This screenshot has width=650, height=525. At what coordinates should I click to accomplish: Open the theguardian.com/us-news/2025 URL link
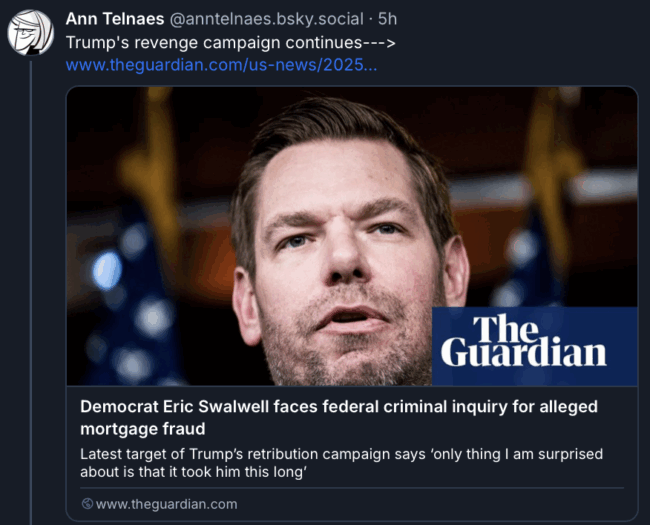(x=221, y=66)
